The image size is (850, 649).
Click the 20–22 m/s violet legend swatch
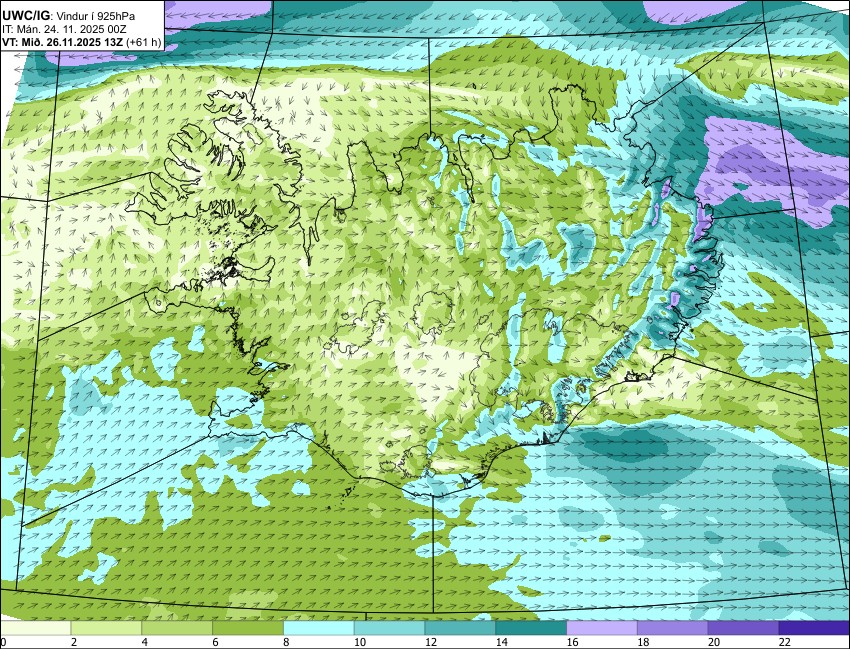click(x=744, y=628)
